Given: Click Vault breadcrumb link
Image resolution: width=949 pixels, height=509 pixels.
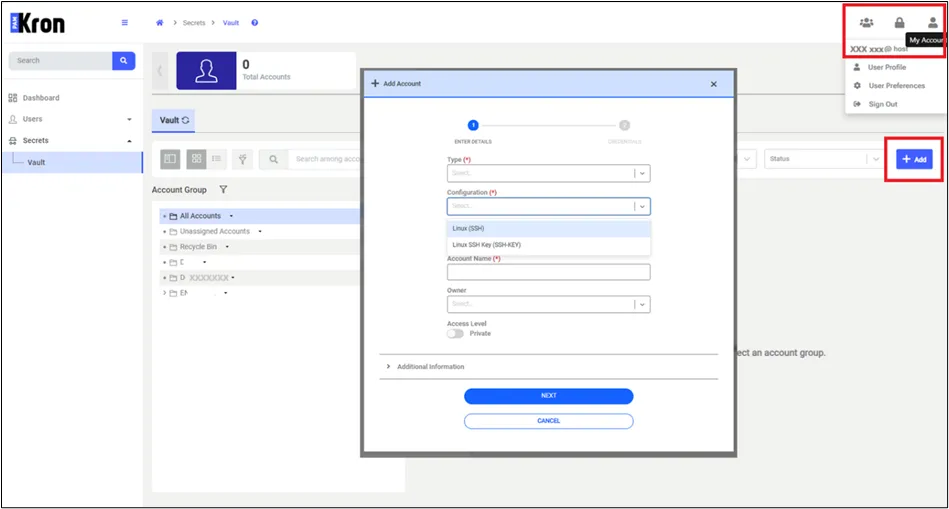Looking at the screenshot, I should click(231, 23).
